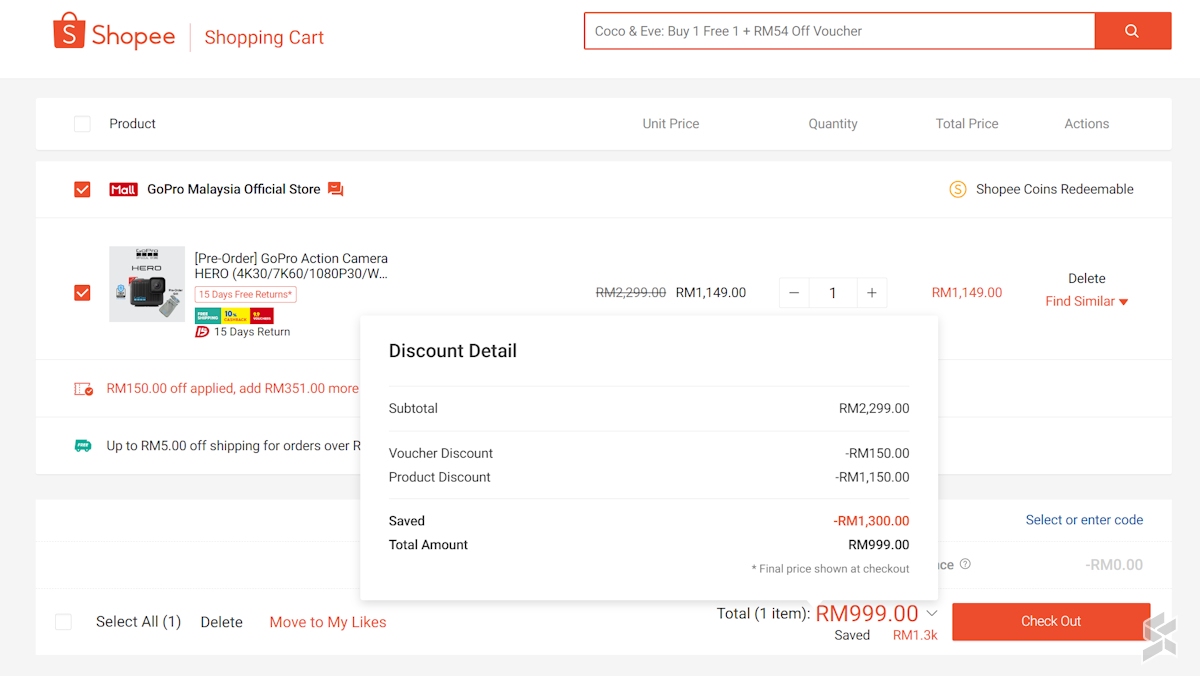Click the Shopee logo
The image size is (1200, 676).
point(113,36)
